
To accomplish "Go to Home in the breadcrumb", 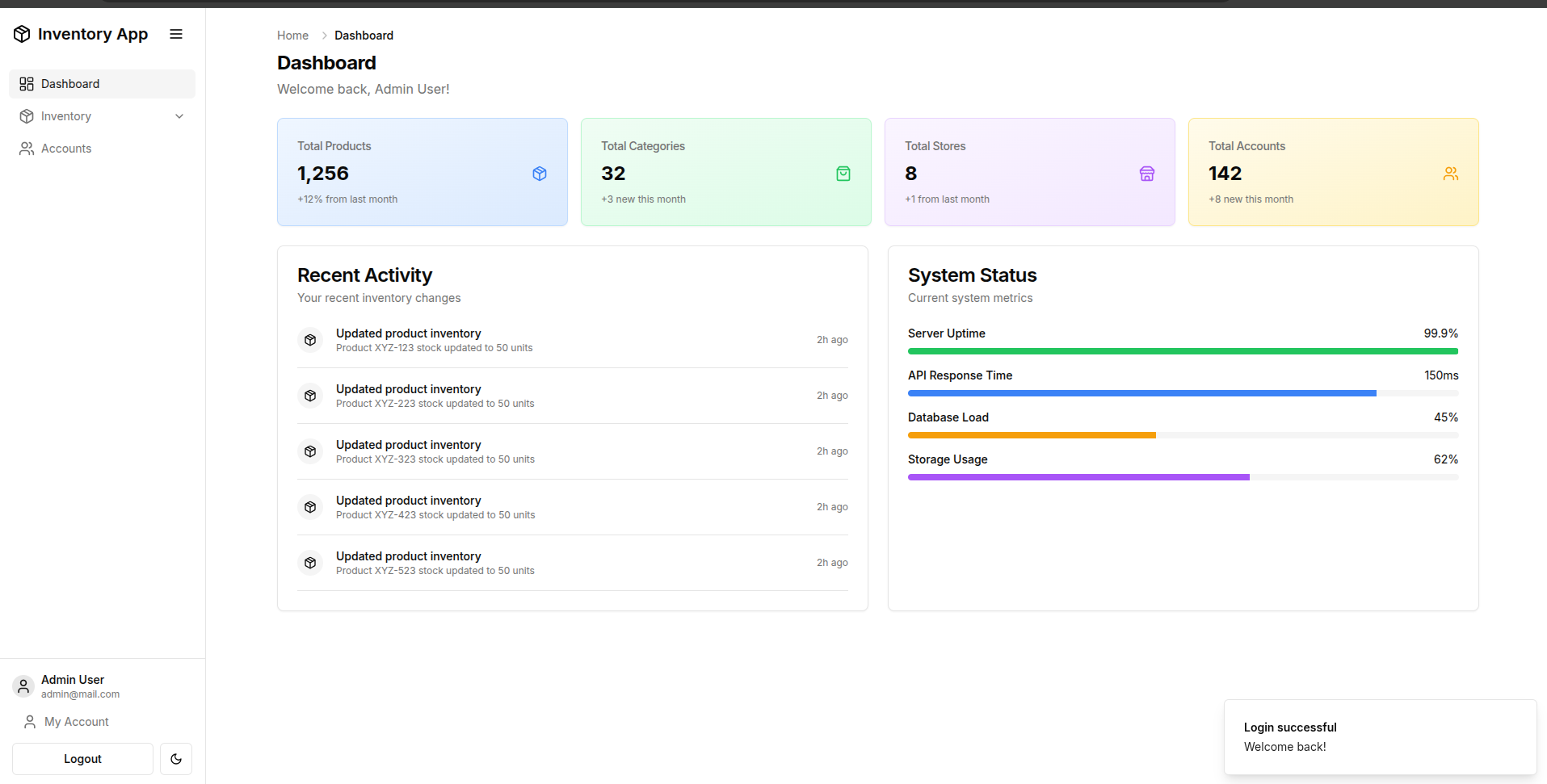I will pos(292,36).
